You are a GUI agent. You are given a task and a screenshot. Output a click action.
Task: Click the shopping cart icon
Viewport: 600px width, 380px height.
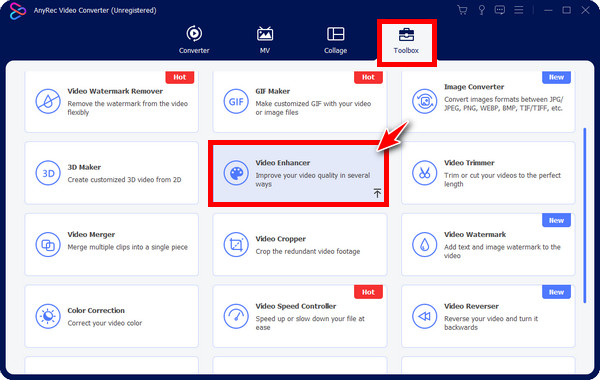462,10
